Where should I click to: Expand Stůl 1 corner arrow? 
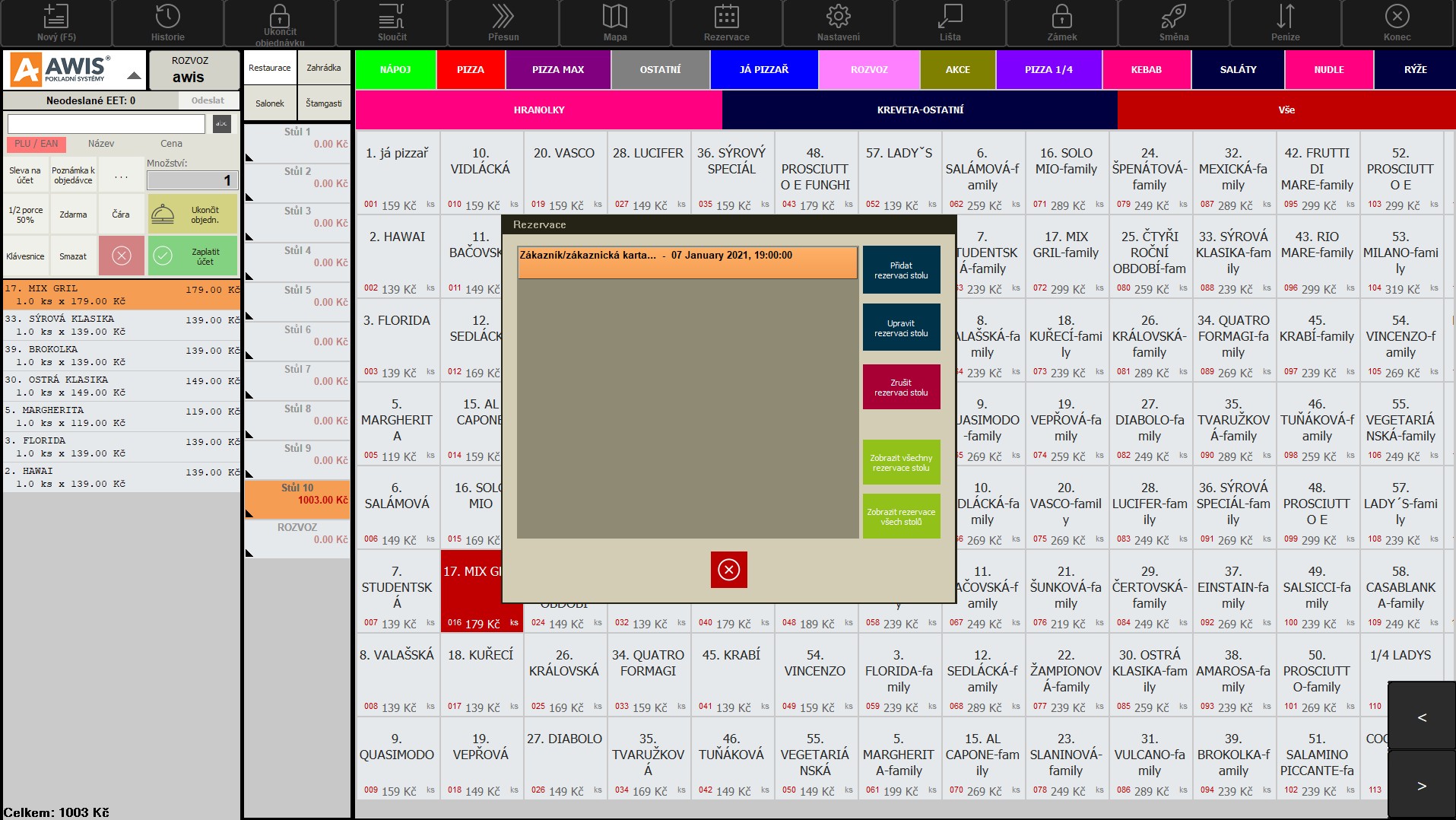249,158
